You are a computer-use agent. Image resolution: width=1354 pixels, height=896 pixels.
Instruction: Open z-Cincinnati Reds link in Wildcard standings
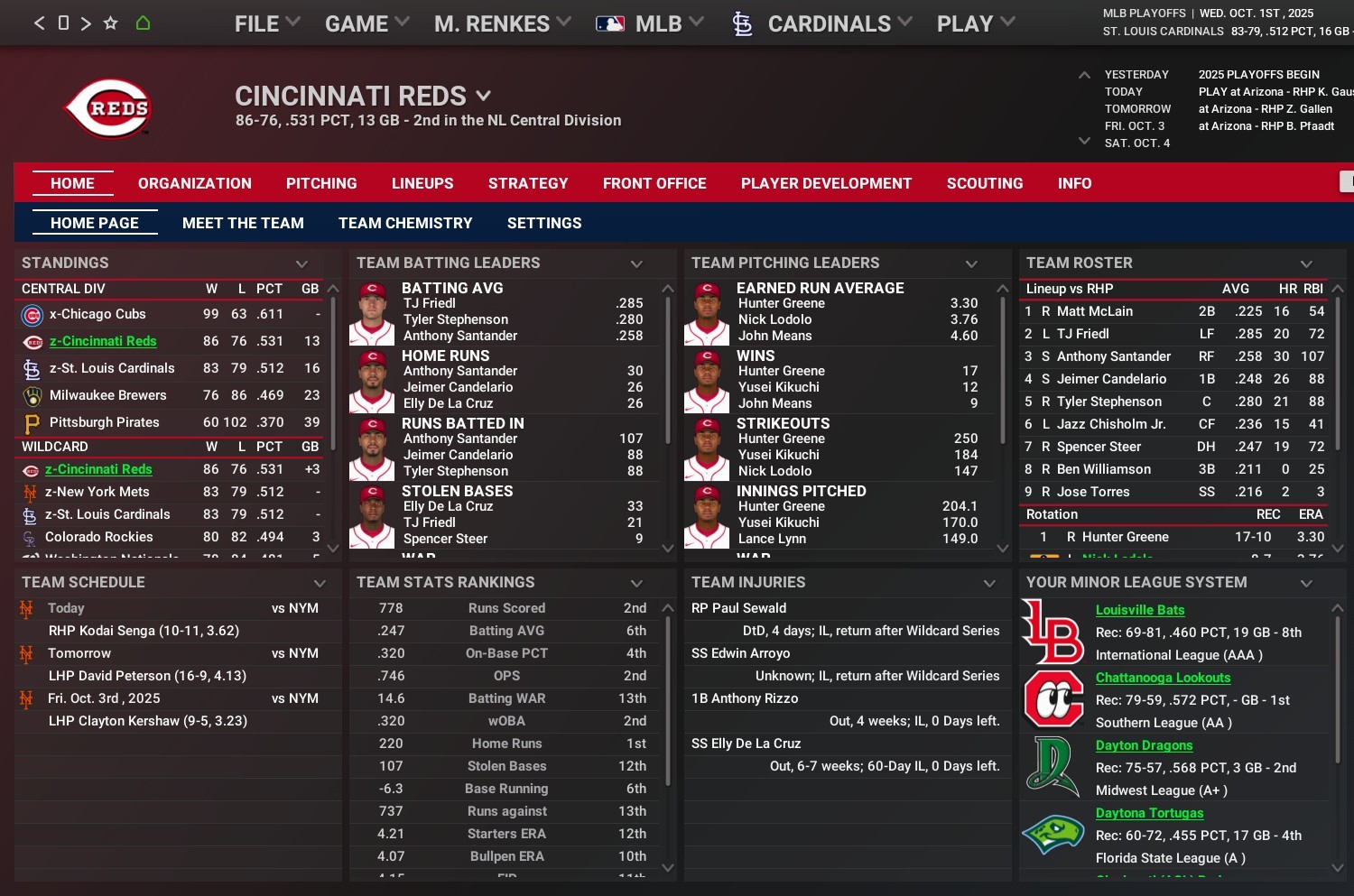click(98, 469)
